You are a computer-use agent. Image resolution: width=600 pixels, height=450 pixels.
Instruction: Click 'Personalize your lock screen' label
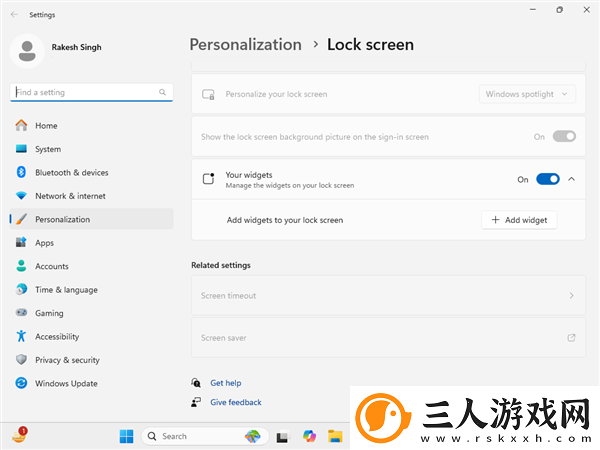coord(276,94)
